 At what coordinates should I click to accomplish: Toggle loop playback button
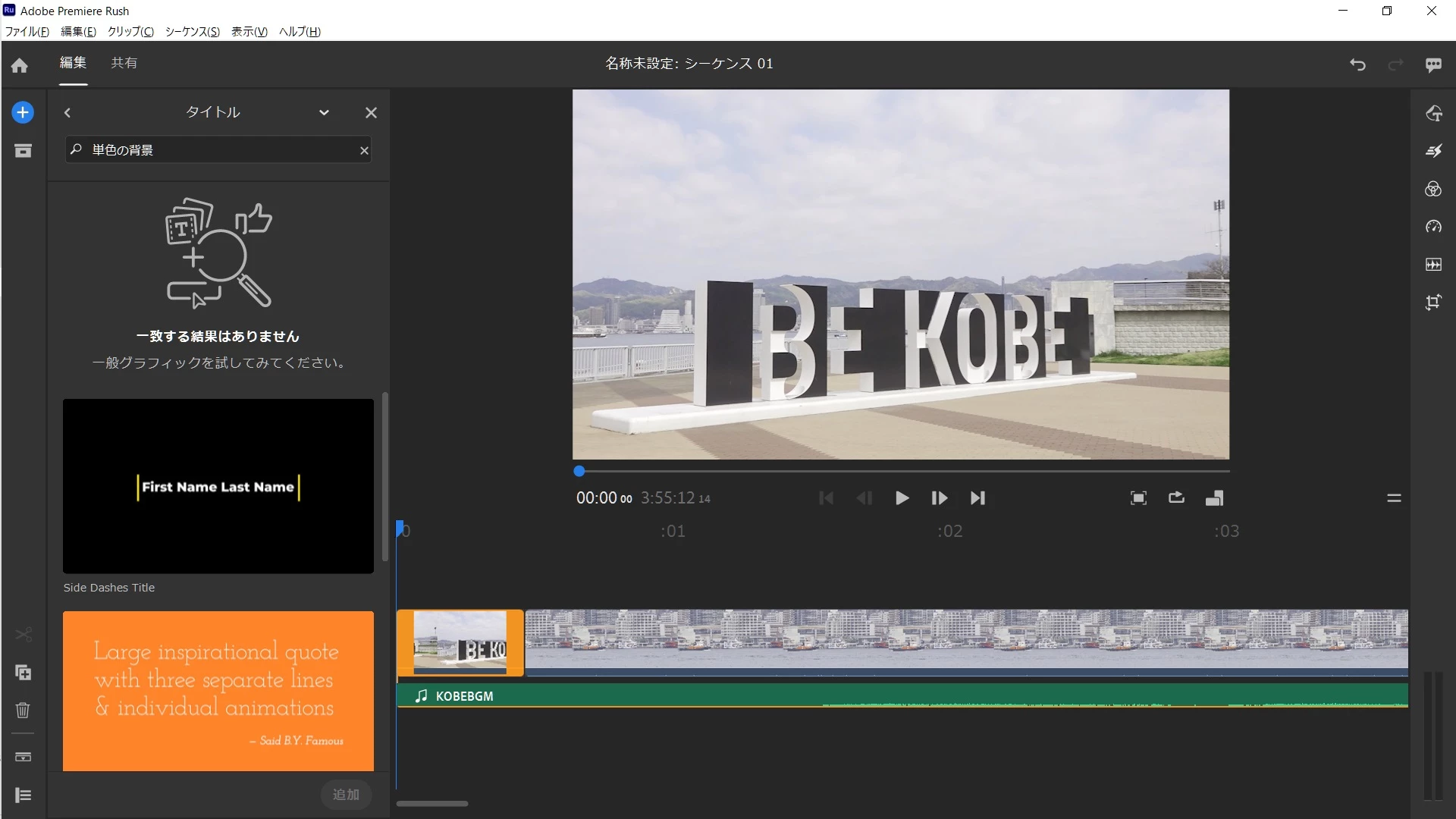point(1176,498)
